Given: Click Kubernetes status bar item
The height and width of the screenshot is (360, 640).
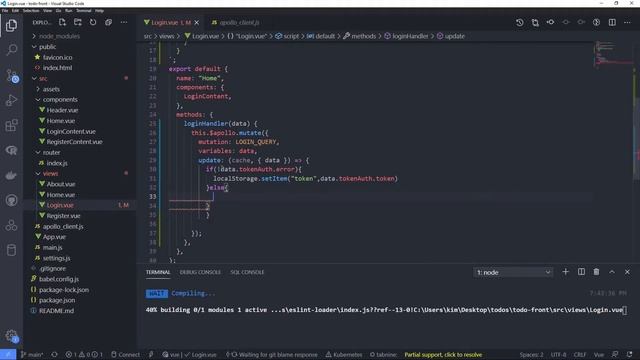Looking at the screenshot, I should click(344, 355).
